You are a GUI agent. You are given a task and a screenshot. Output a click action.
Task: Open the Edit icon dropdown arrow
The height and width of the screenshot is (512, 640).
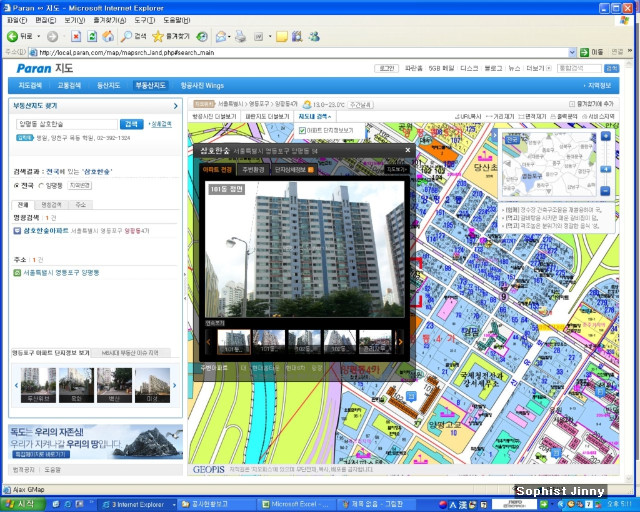(x=270, y=37)
